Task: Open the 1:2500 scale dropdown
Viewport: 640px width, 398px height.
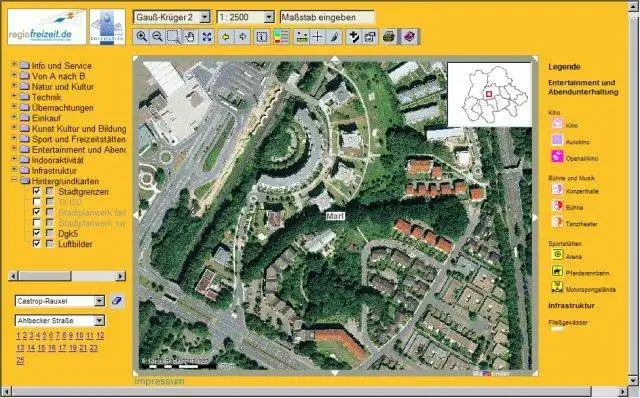Action: [x=269, y=17]
